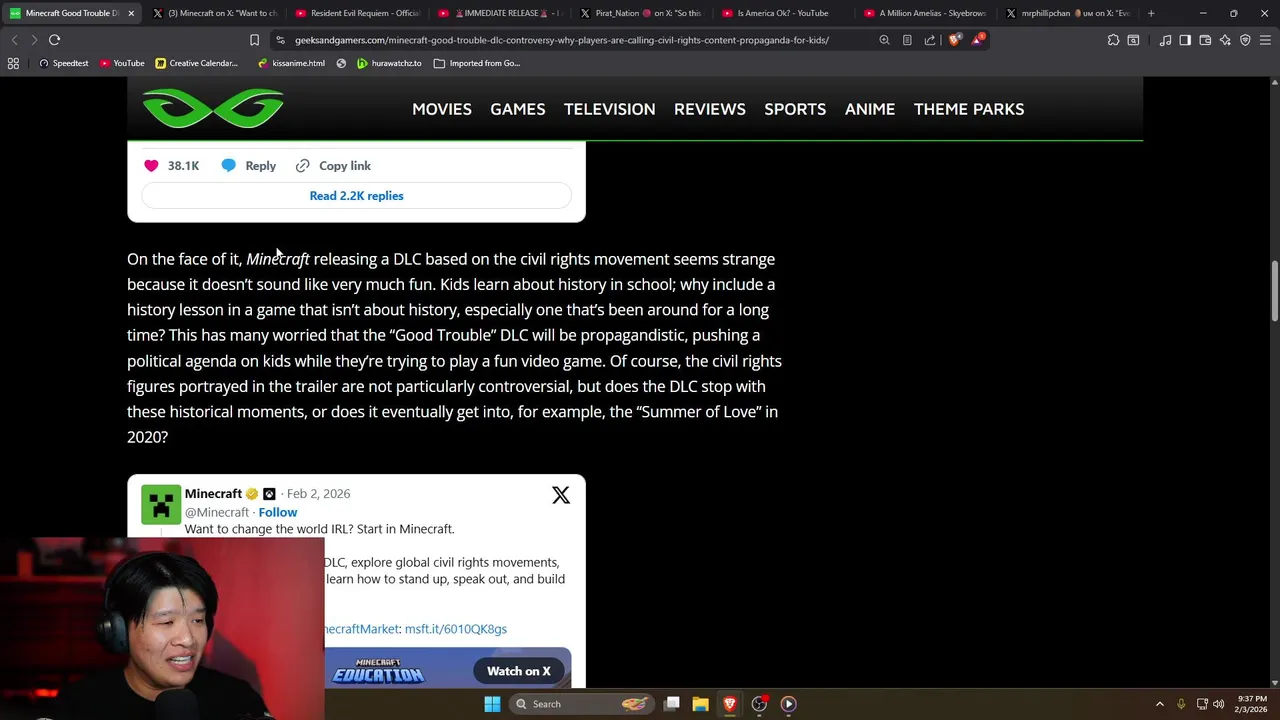
Task: Switch to the IMMEDIATE RELEASE YouTube tab
Action: coord(500,13)
